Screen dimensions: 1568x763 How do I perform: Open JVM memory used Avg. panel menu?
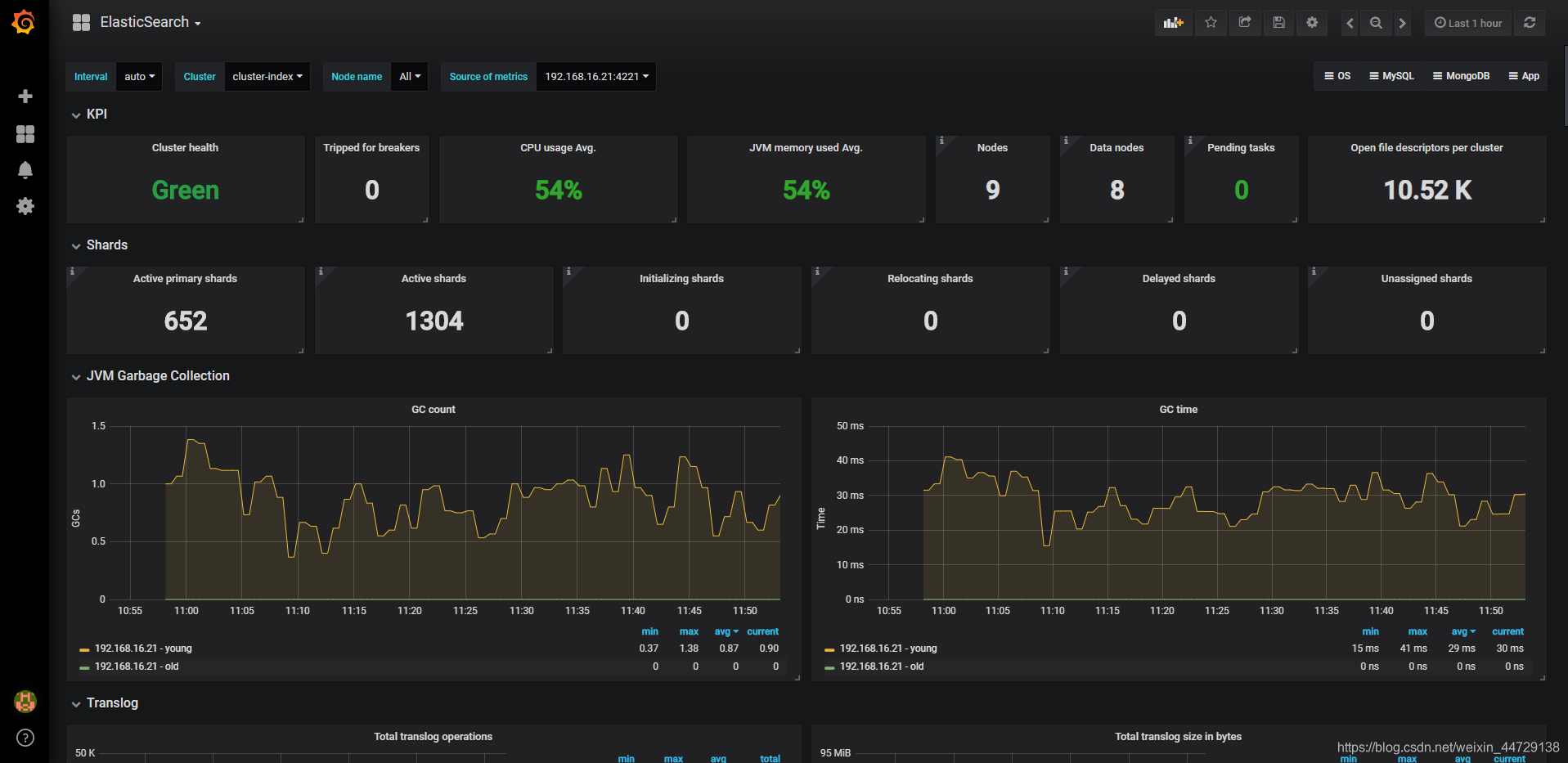[806, 148]
